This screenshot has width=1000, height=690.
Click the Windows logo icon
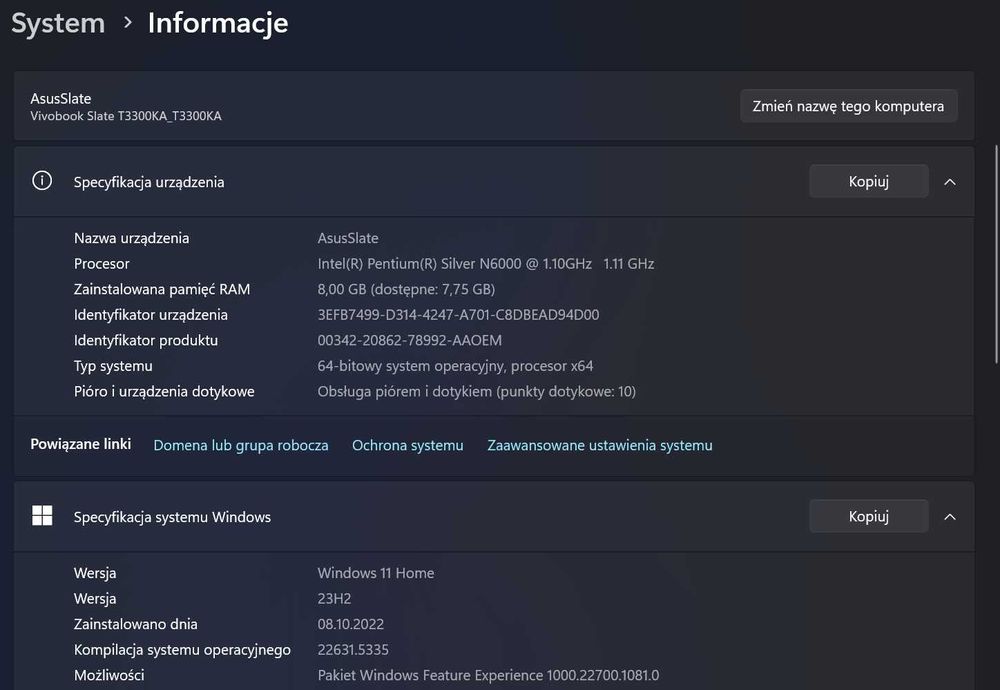click(x=42, y=516)
